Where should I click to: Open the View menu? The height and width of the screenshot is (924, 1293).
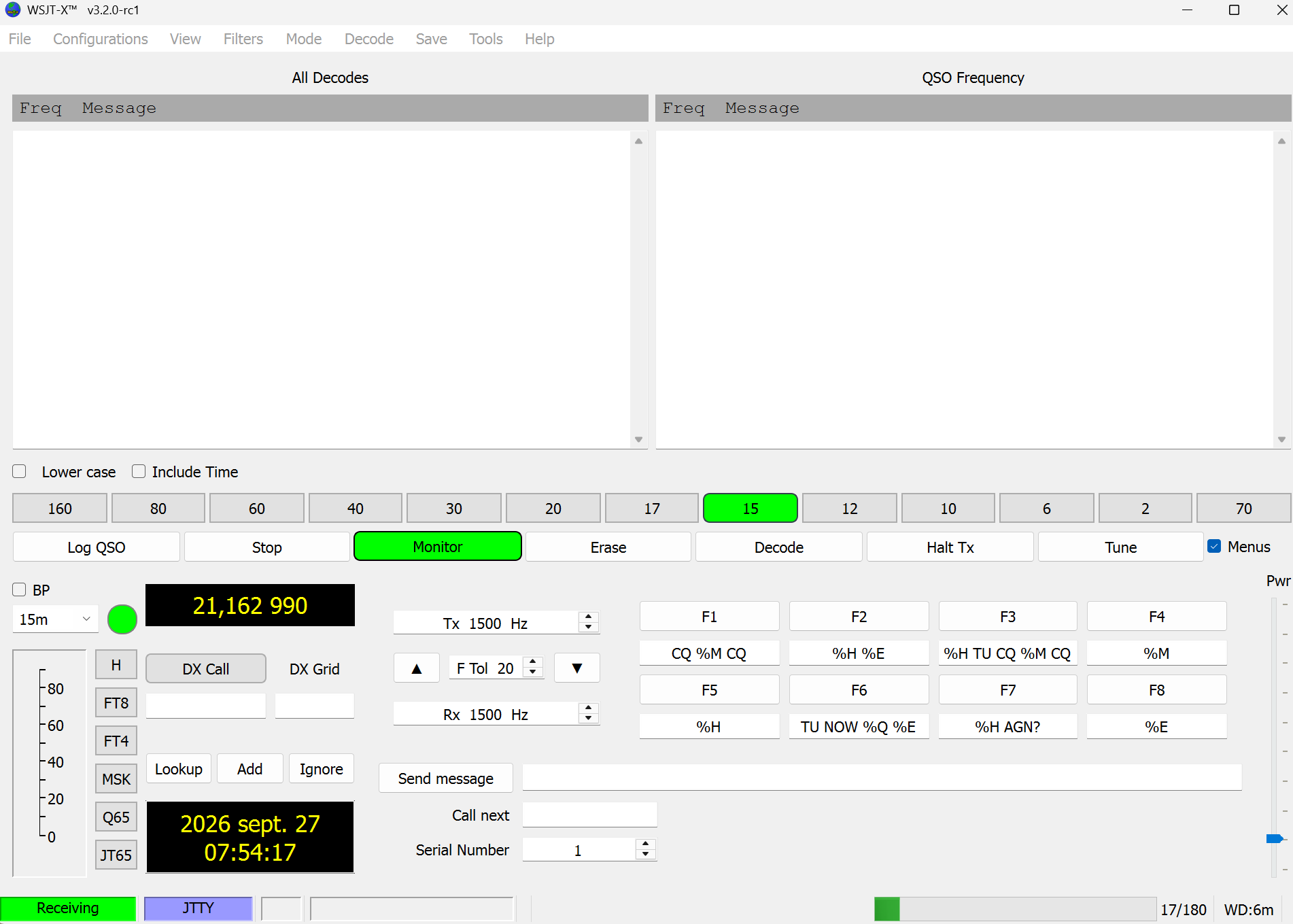point(185,39)
